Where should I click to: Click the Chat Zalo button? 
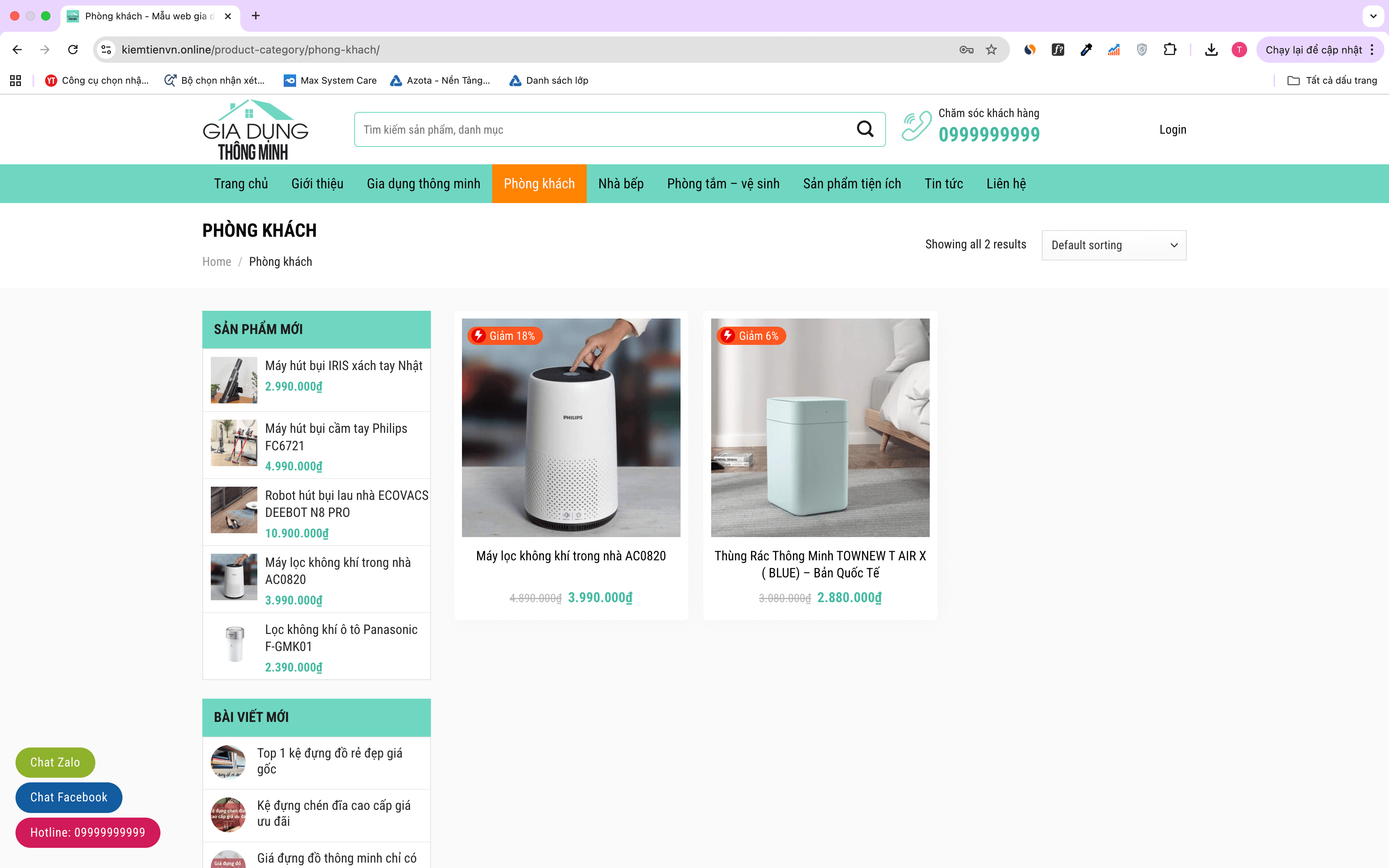pos(55,762)
